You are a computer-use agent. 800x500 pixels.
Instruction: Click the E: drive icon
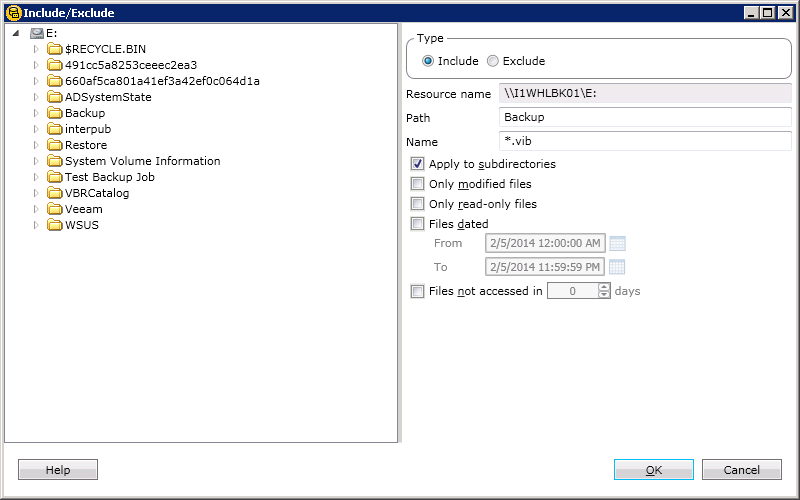(x=37, y=34)
